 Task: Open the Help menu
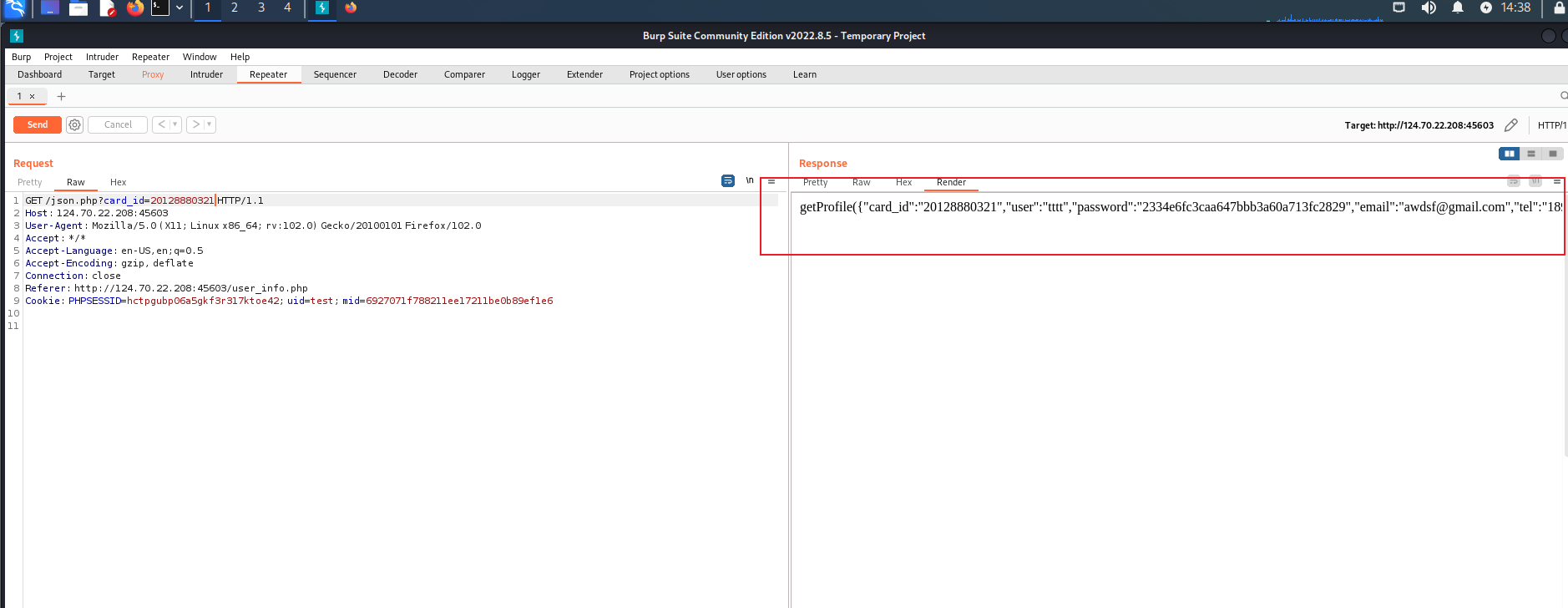click(x=240, y=57)
